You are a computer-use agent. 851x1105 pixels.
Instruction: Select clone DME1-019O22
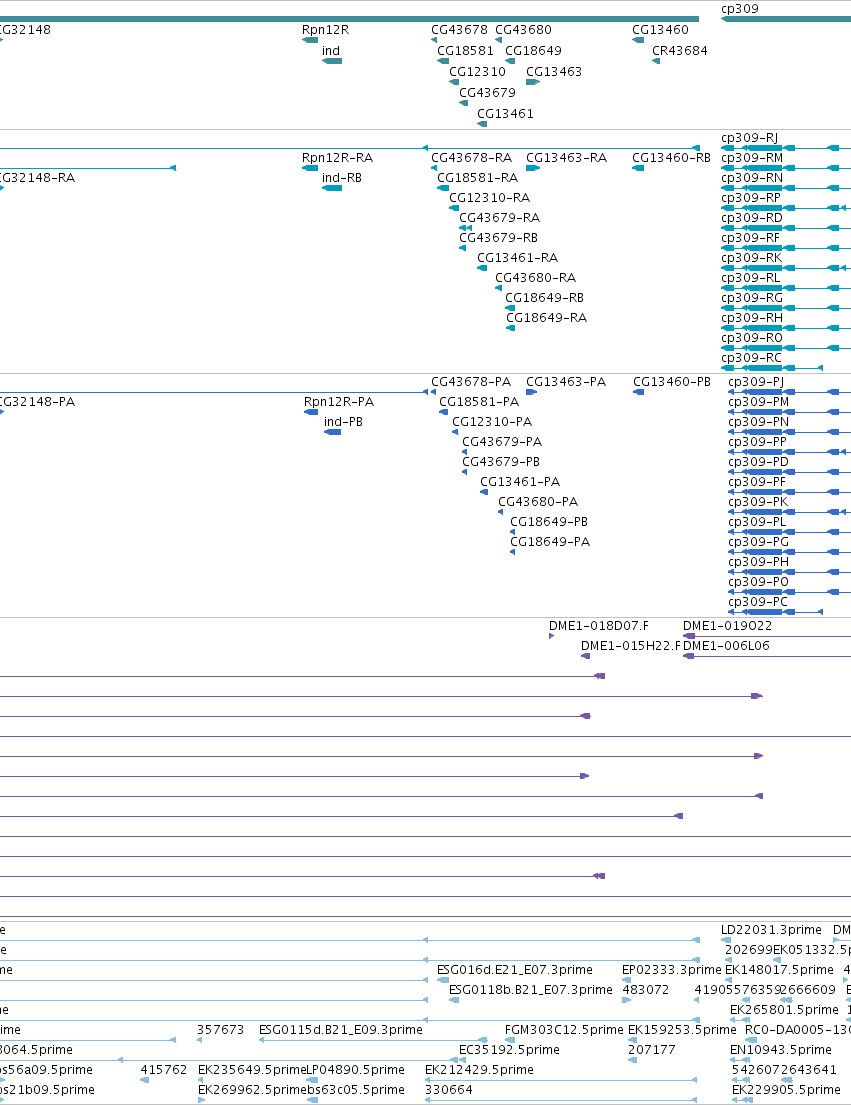click(x=727, y=626)
